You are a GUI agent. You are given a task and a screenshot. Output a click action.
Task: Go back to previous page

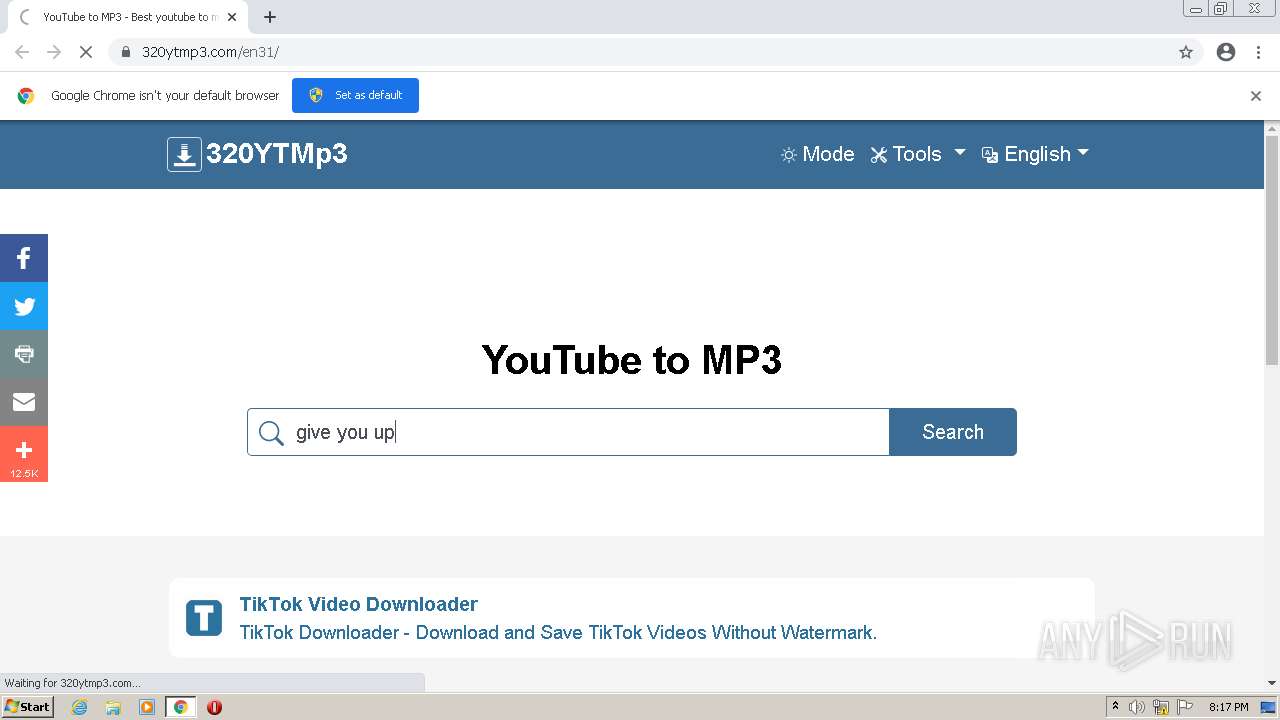[x=22, y=52]
